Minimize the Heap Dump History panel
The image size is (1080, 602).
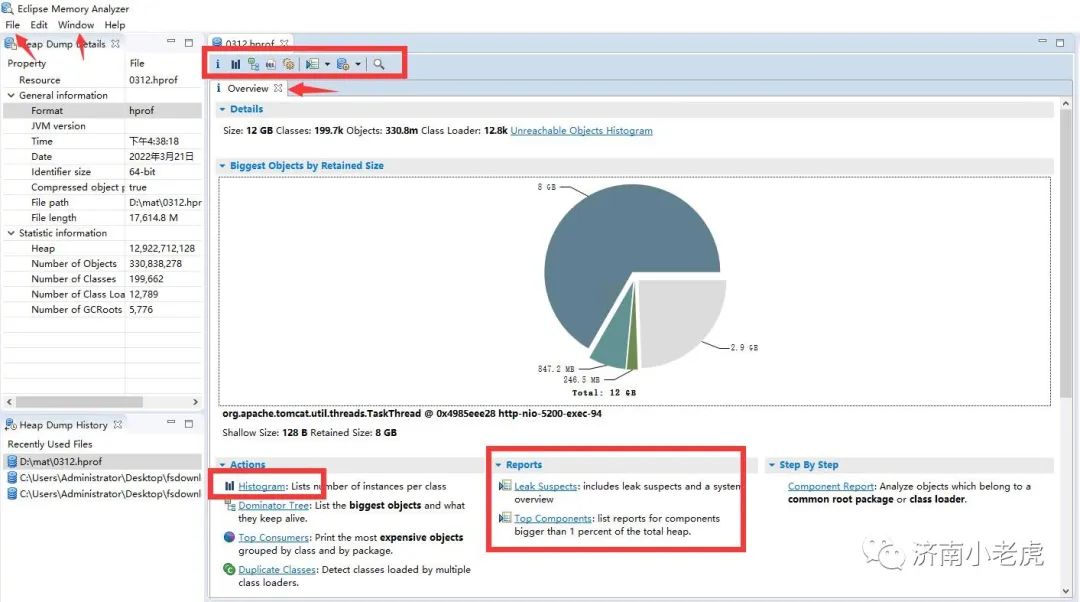(171, 422)
